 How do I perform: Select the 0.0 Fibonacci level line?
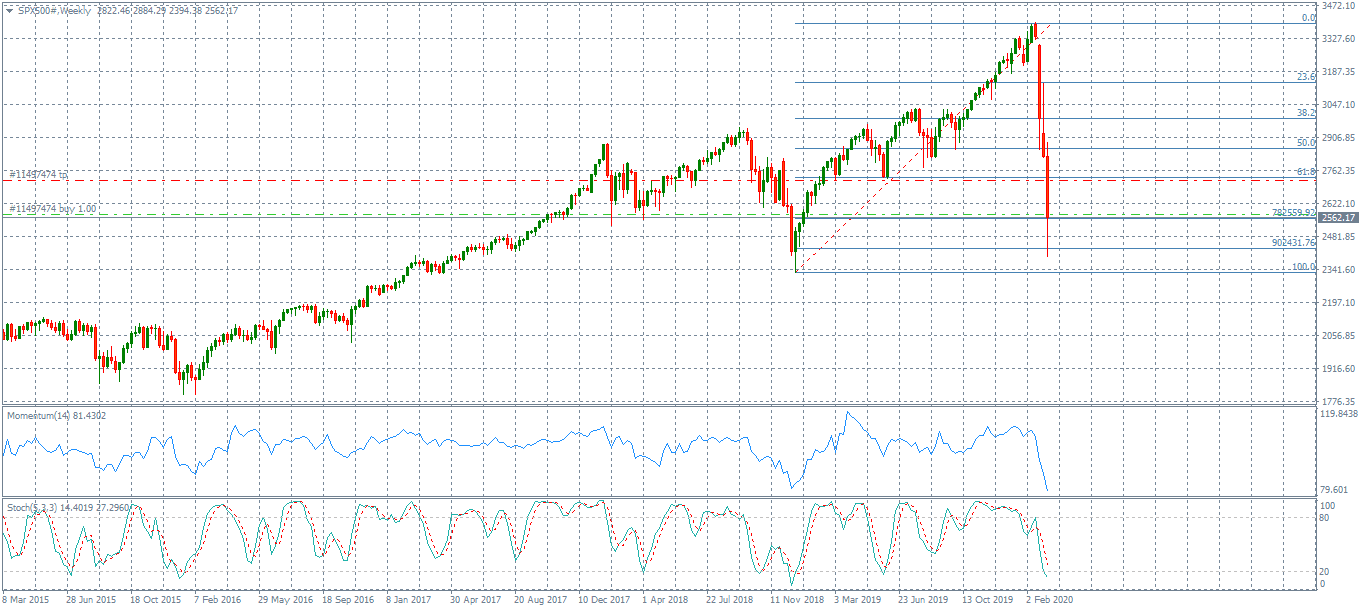click(900, 22)
